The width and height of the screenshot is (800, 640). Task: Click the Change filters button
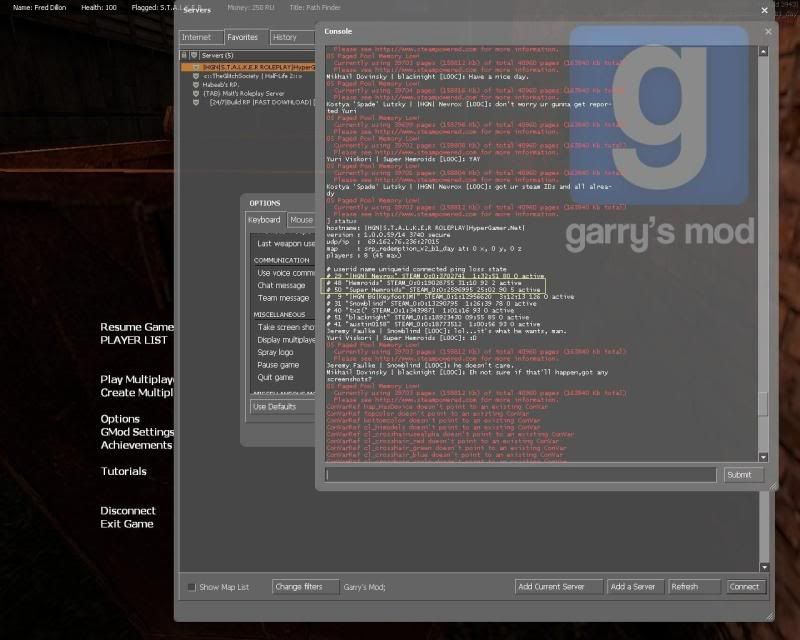(306, 587)
